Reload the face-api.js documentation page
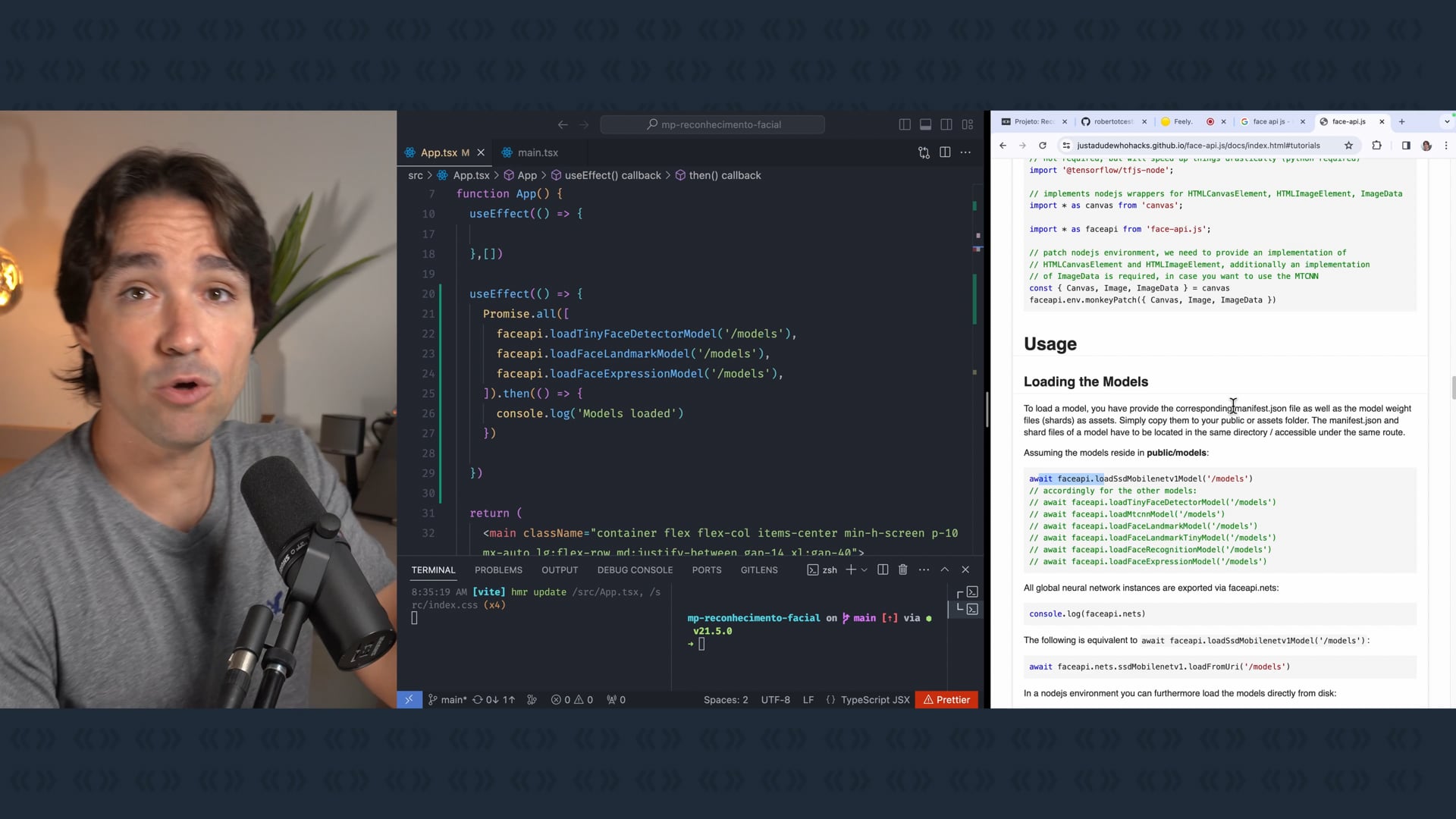Image resolution: width=1456 pixels, height=819 pixels. point(1043,146)
